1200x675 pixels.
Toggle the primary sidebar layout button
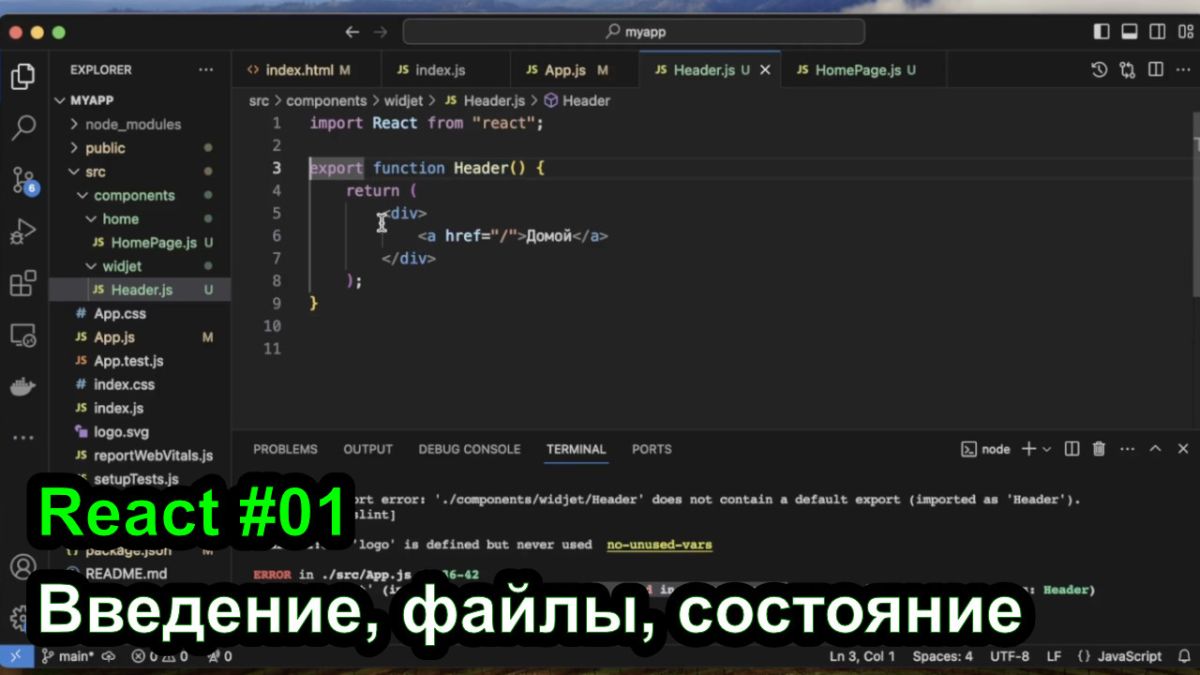(1102, 32)
